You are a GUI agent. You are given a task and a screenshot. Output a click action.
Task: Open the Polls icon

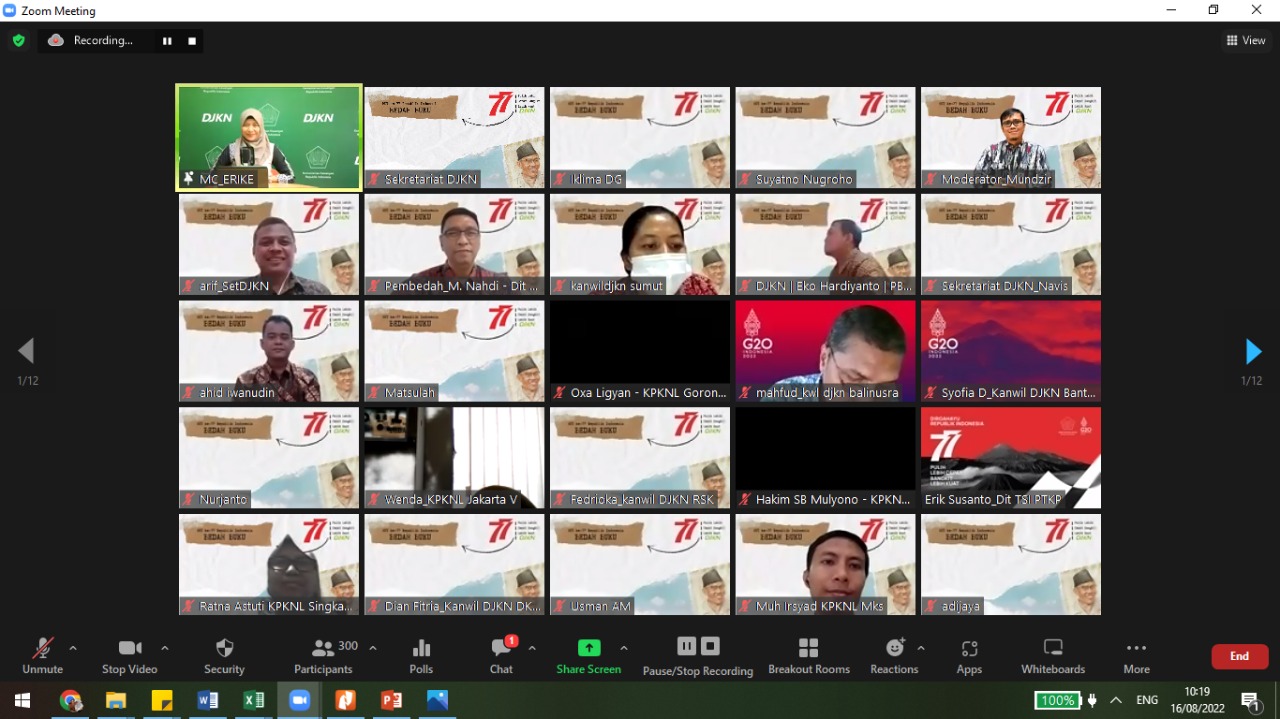point(421,656)
